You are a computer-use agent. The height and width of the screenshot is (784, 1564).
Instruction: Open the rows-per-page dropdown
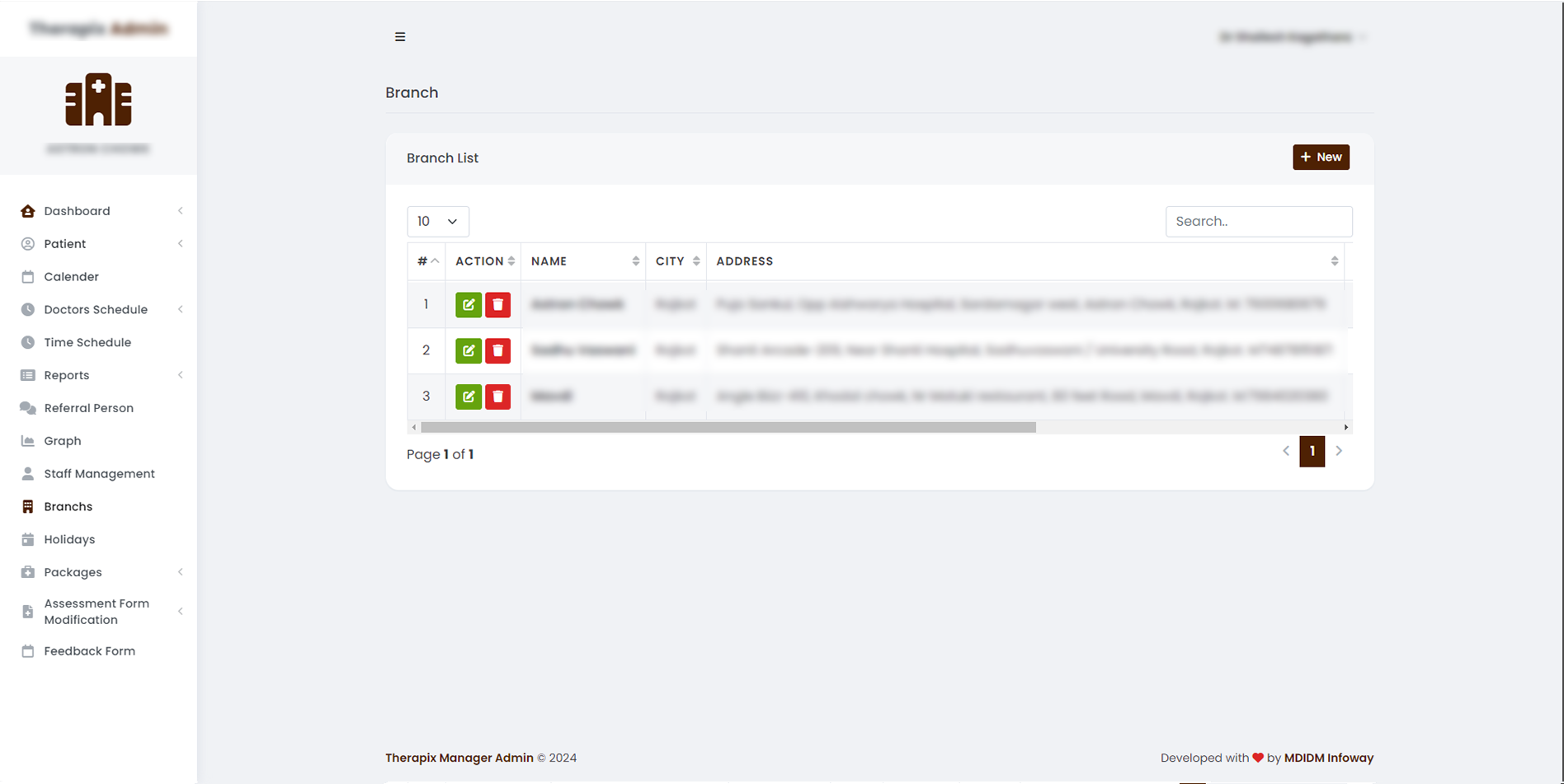437,222
